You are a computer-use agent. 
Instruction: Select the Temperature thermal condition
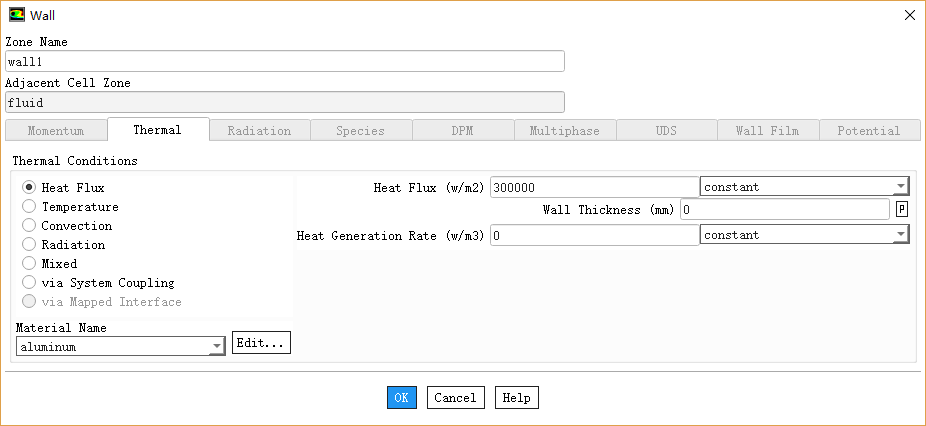click(29, 207)
